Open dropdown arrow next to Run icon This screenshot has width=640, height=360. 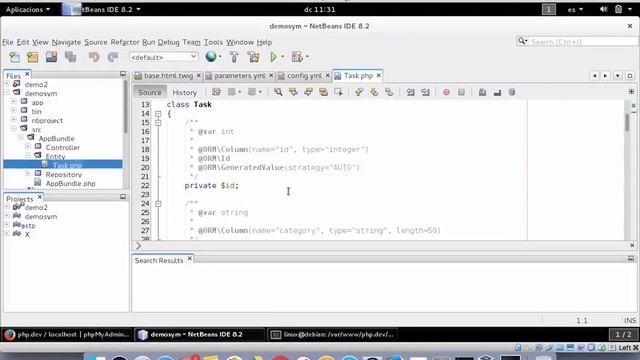282,57
